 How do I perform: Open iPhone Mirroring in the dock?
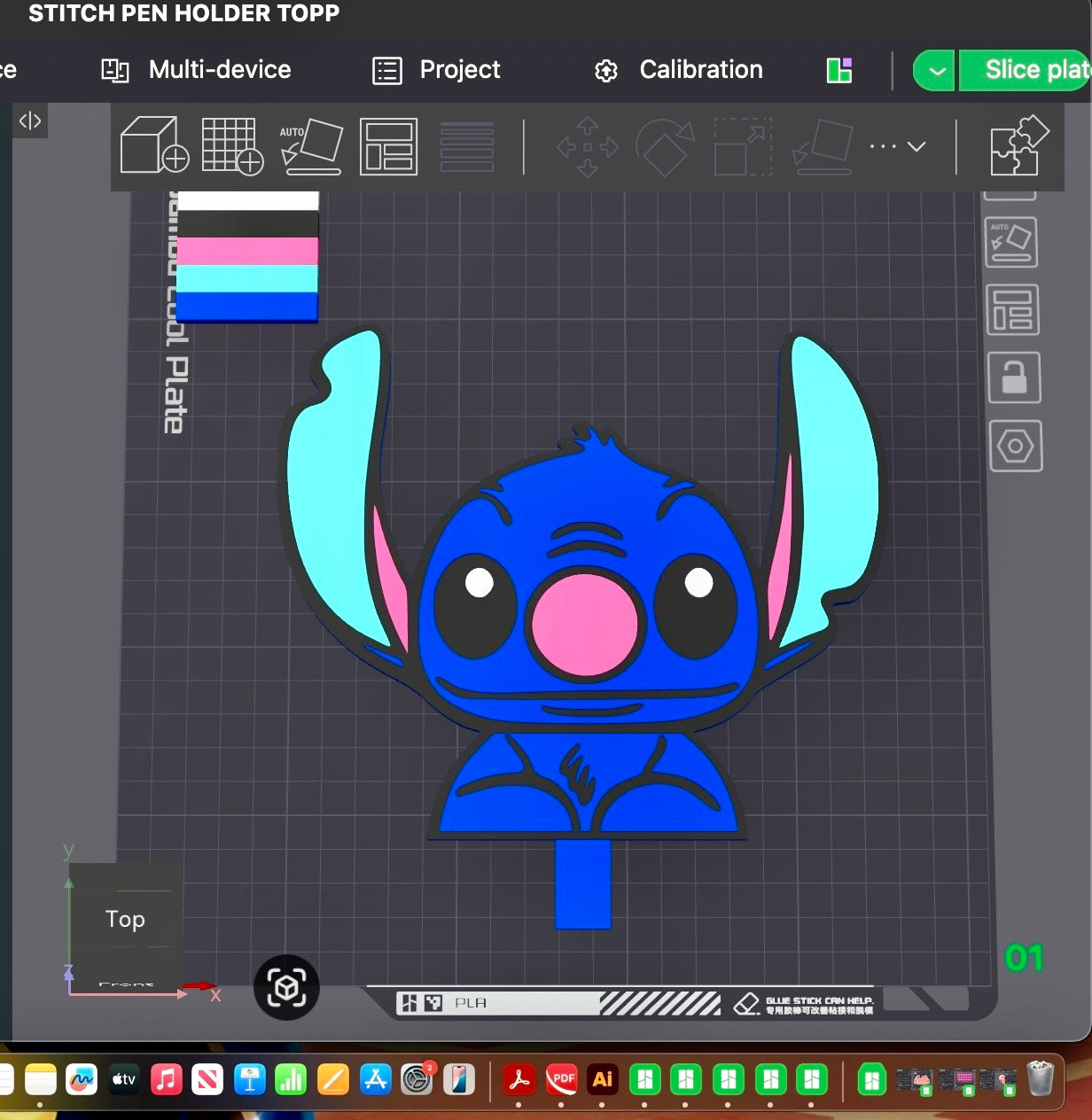459,1079
